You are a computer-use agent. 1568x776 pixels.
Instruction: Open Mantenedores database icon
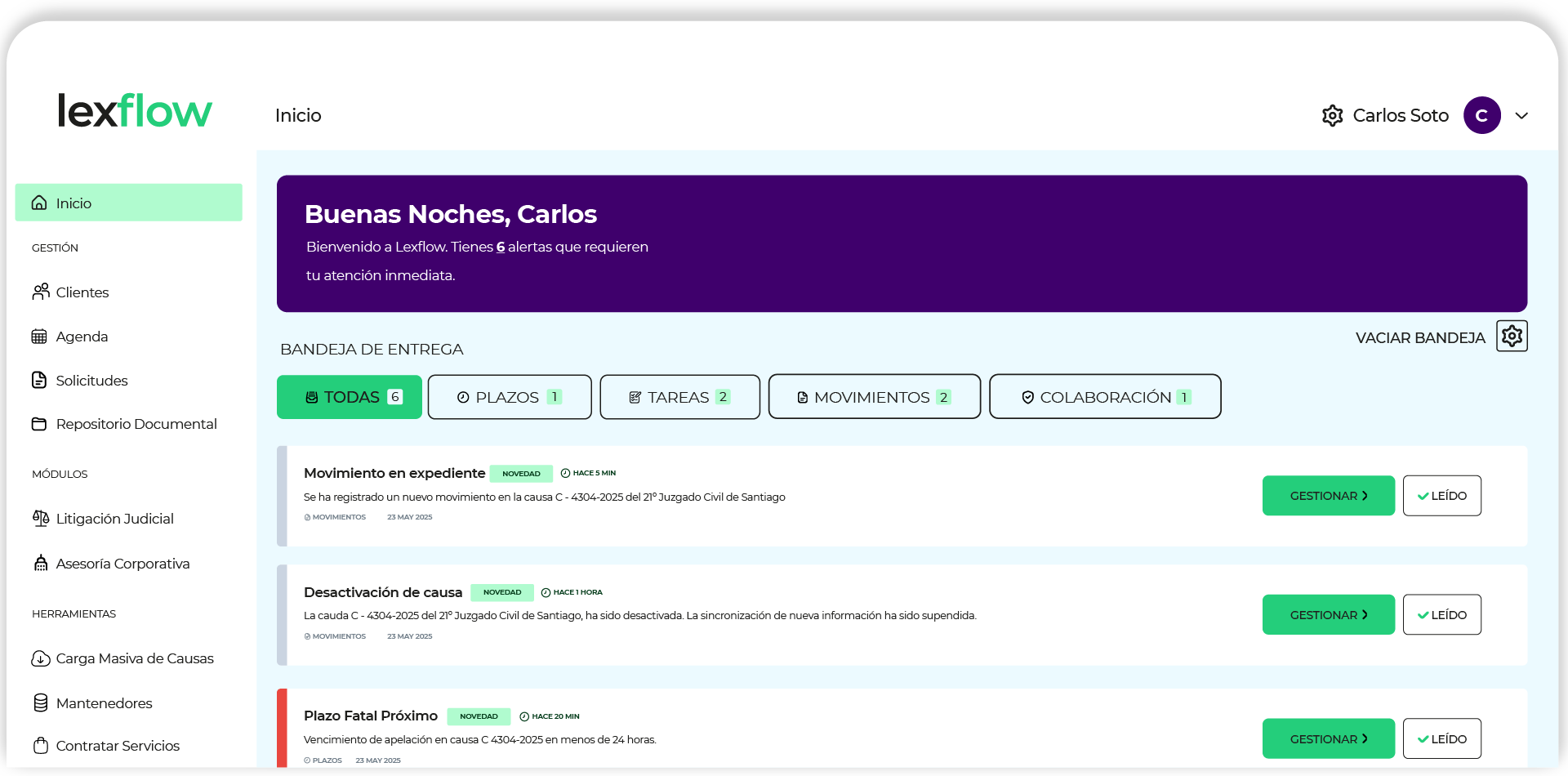pyautogui.click(x=40, y=702)
